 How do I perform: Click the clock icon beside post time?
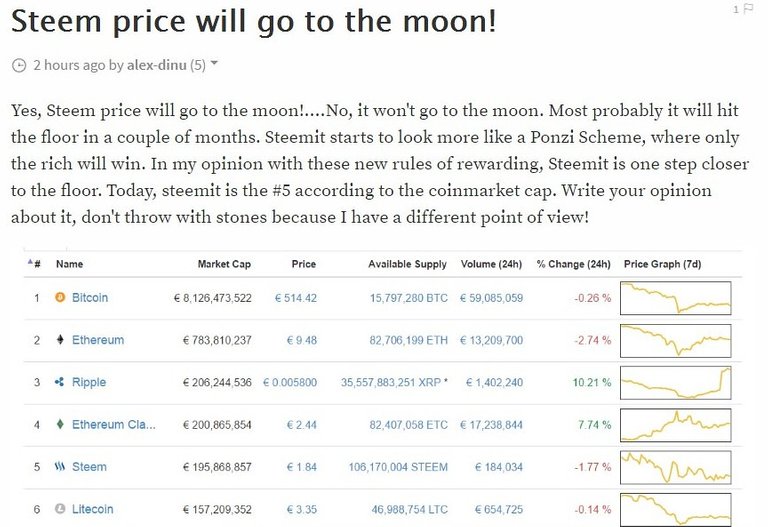tap(19, 65)
